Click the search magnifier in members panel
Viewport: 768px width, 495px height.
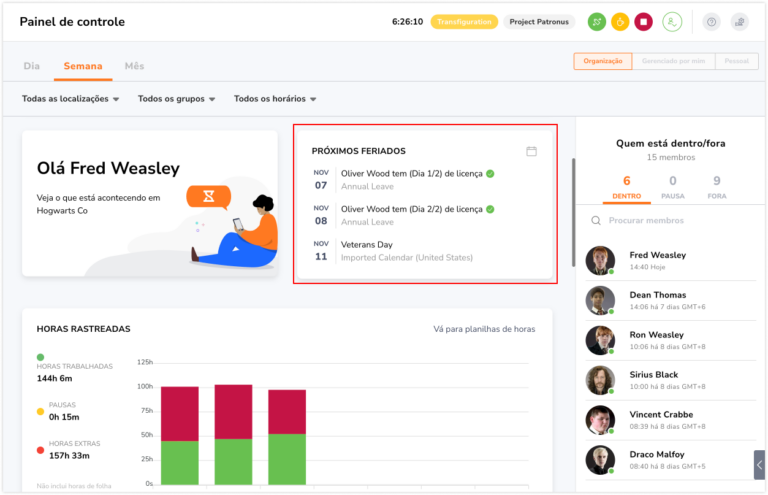point(596,221)
